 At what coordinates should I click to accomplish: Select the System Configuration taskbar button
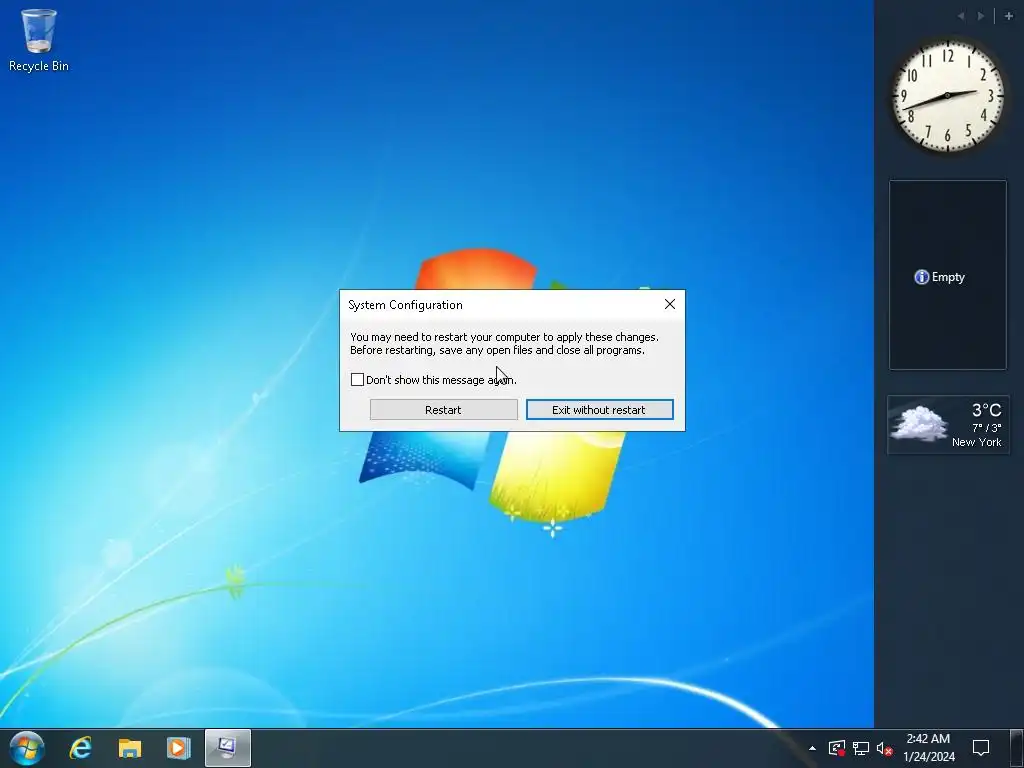[227, 748]
